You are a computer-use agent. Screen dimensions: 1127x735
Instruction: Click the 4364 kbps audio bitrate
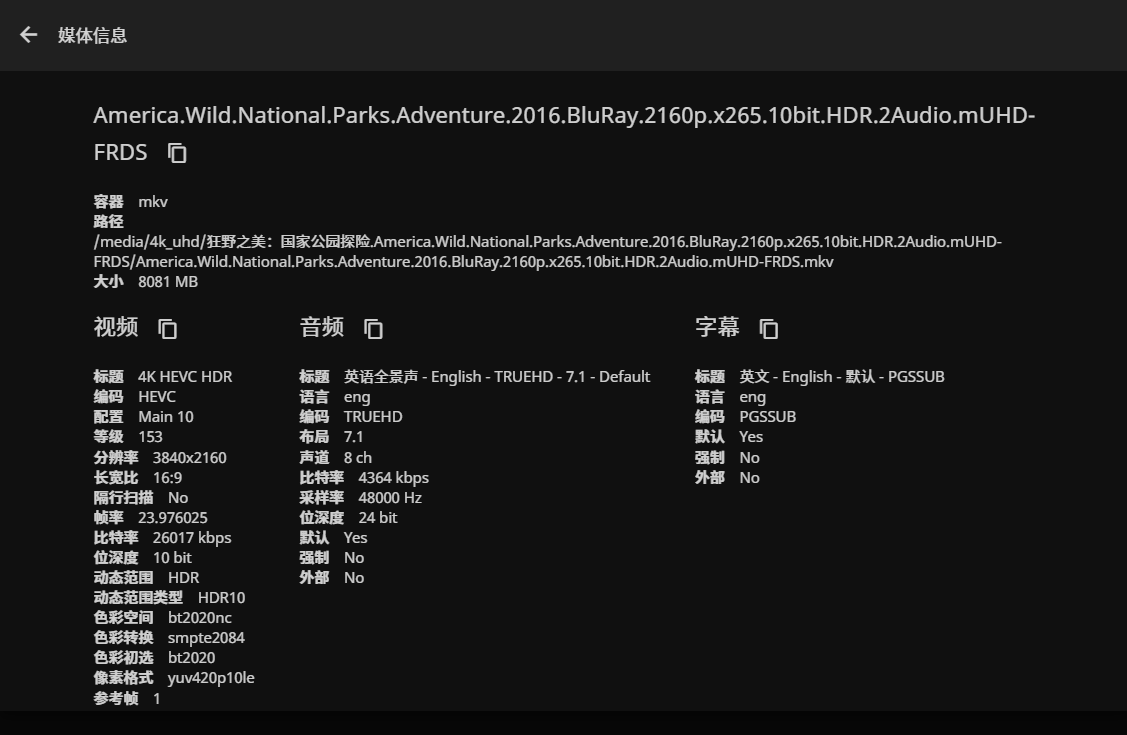point(393,477)
